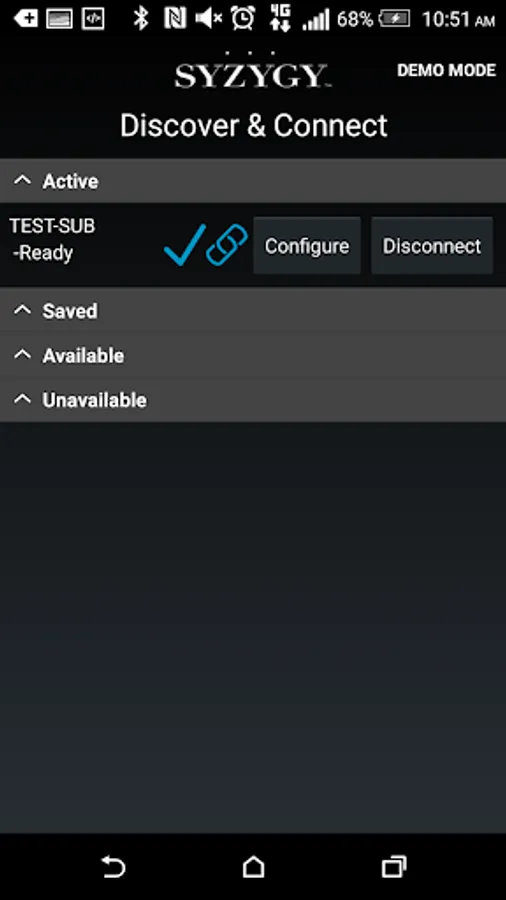The height and width of the screenshot is (900, 506).
Task: Tap the Bluetooth icon in status bar
Action: click(141, 18)
